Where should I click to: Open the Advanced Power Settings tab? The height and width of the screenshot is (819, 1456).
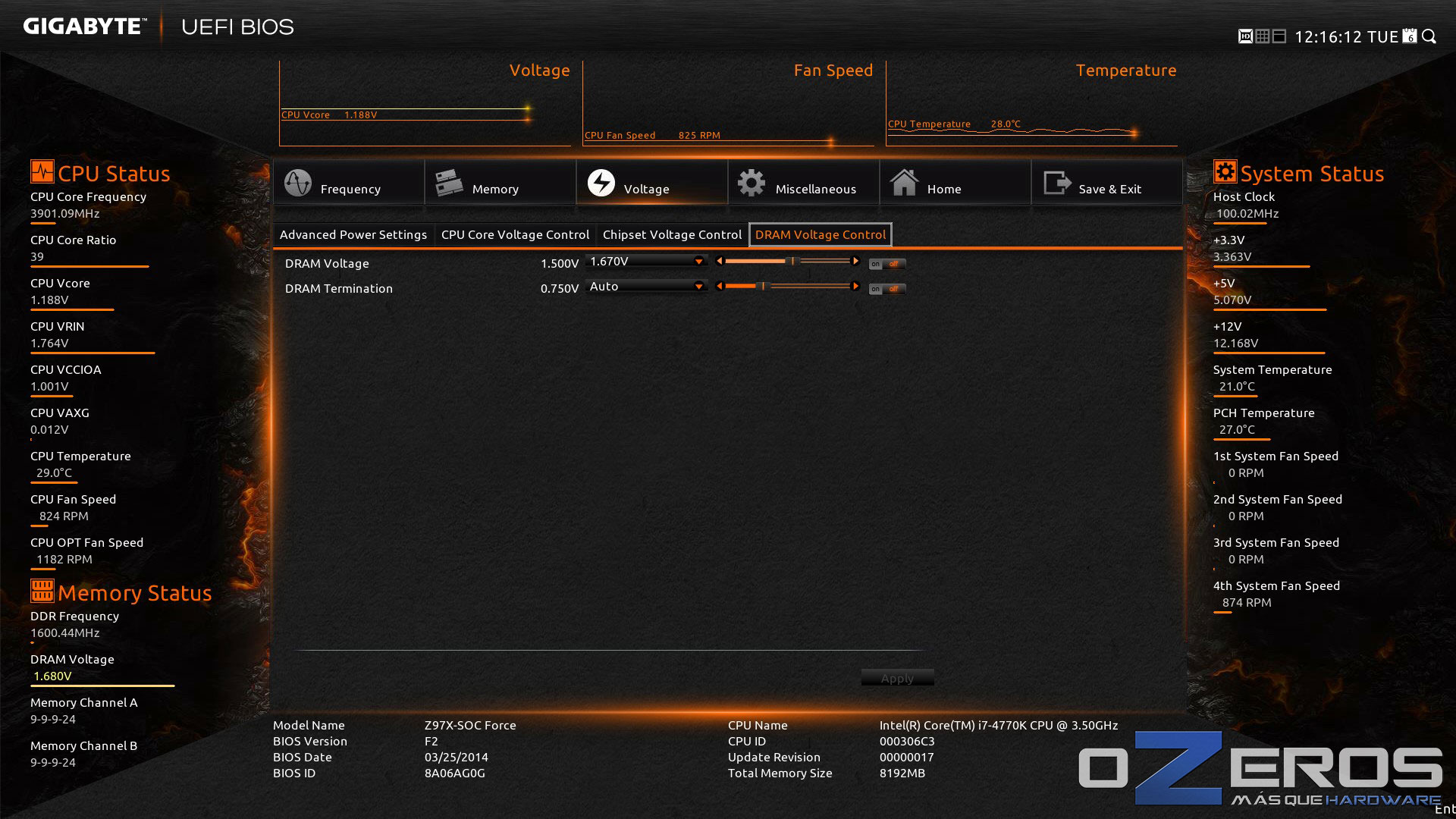[353, 235]
